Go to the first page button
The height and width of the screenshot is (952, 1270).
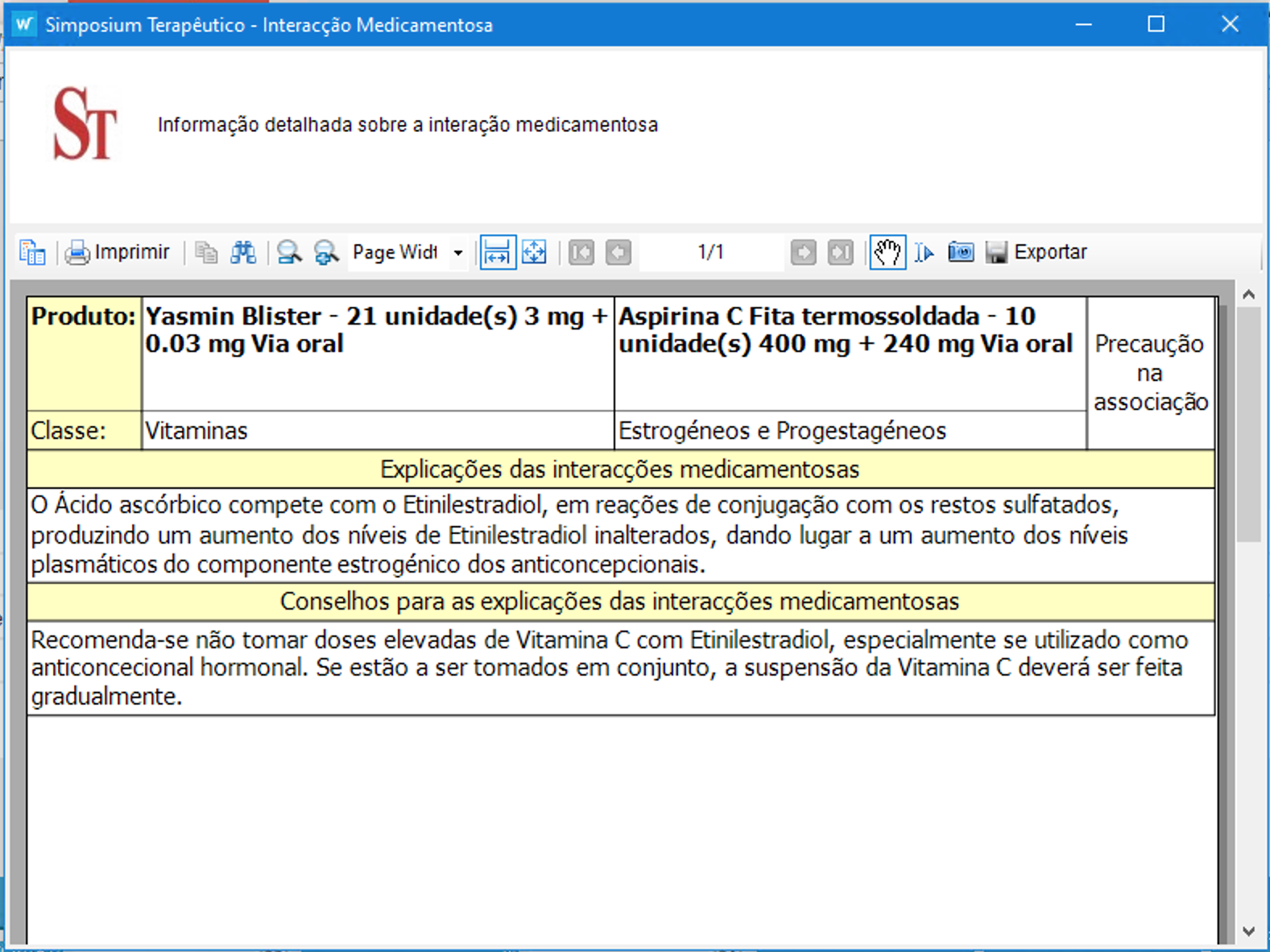coord(581,253)
